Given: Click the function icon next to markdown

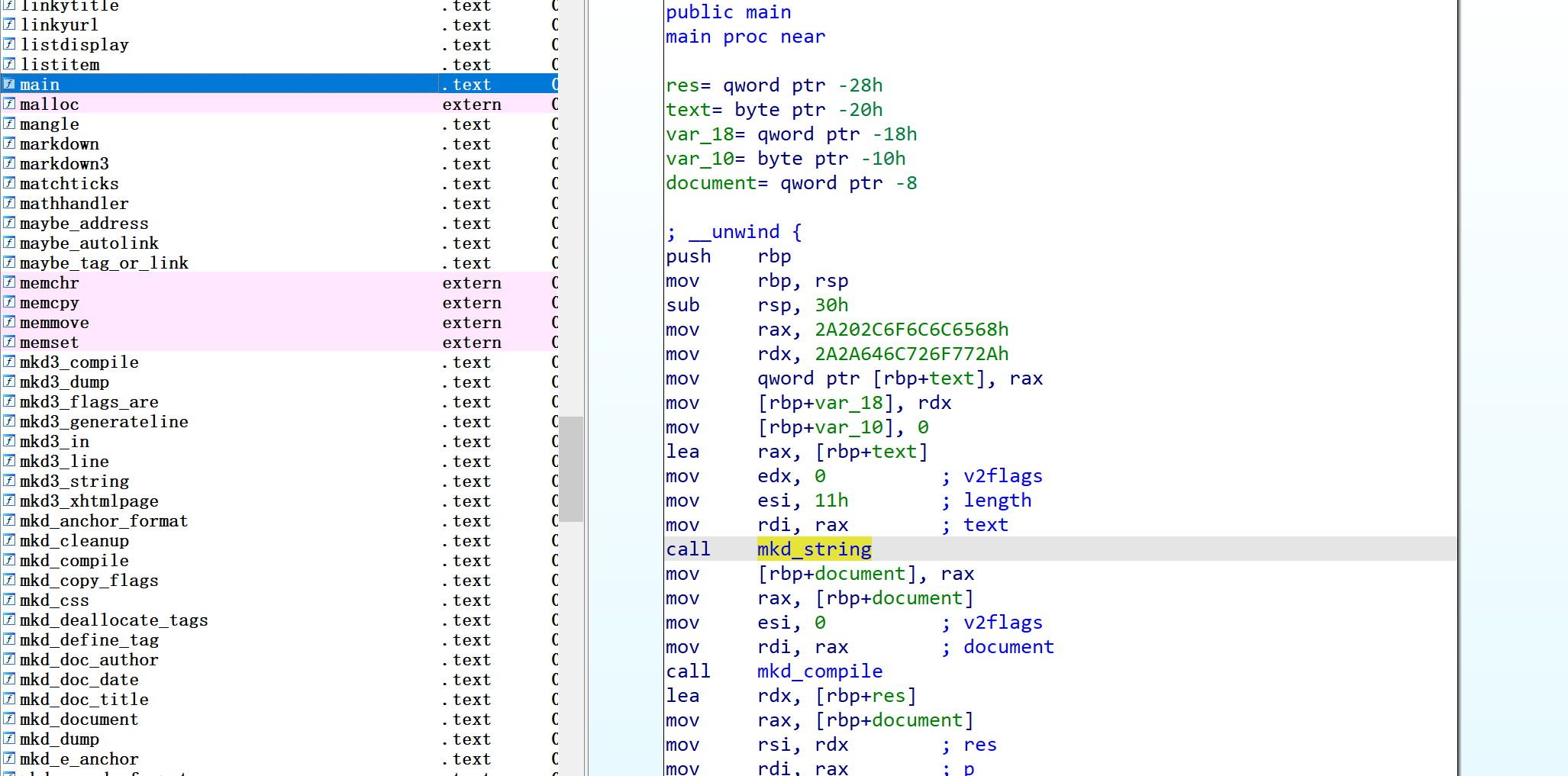Looking at the screenshot, I should [9, 143].
